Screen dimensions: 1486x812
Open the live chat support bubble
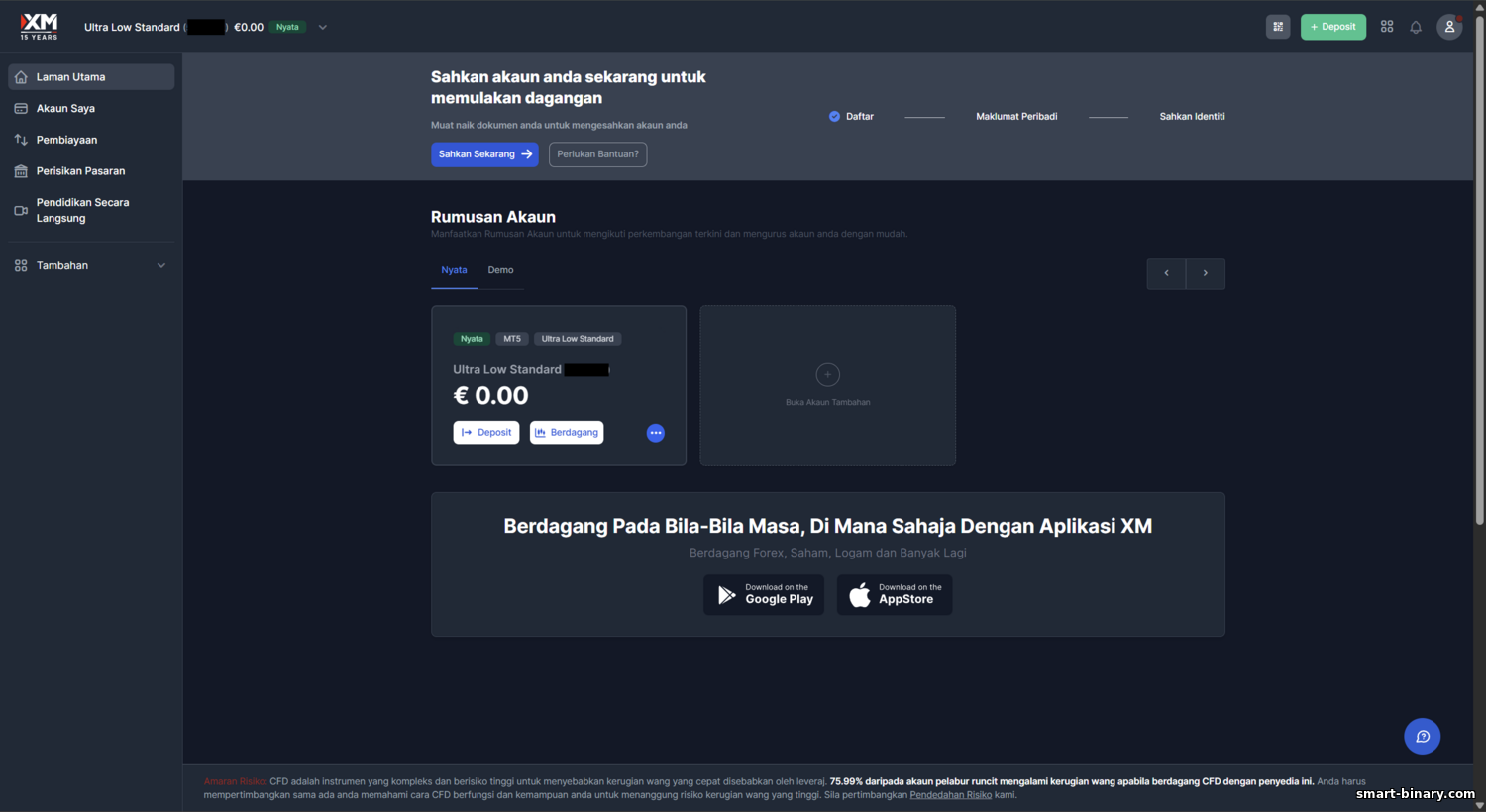1423,736
